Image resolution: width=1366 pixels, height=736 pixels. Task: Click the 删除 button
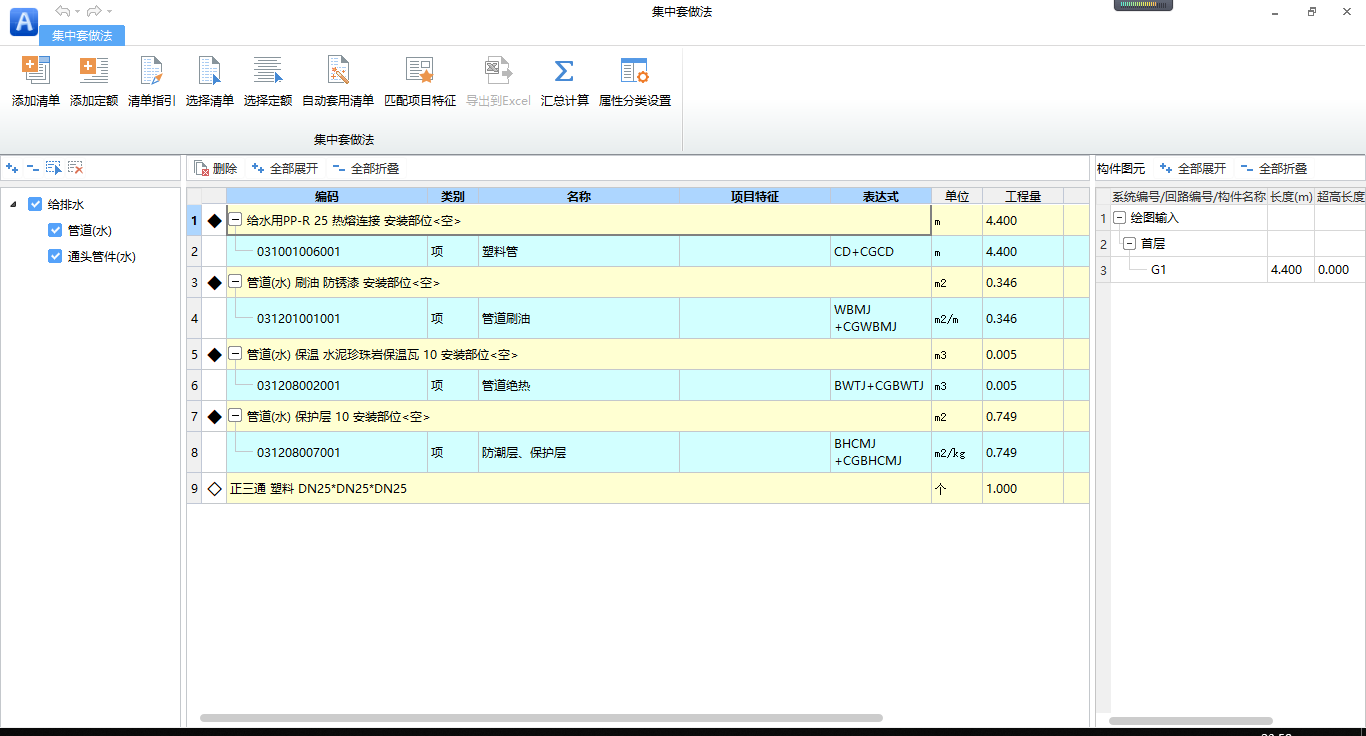pyautogui.click(x=215, y=169)
